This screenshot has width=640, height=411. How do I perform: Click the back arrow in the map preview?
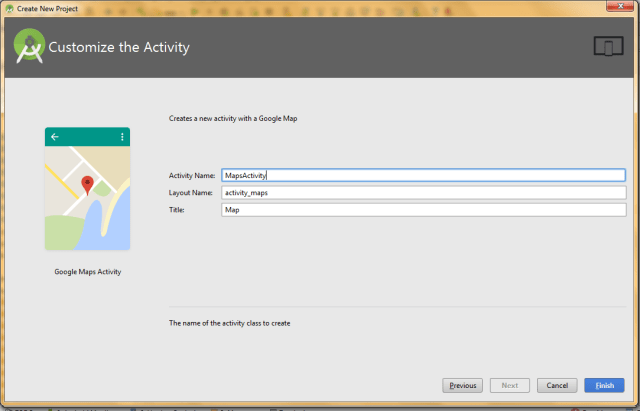[x=55, y=136]
